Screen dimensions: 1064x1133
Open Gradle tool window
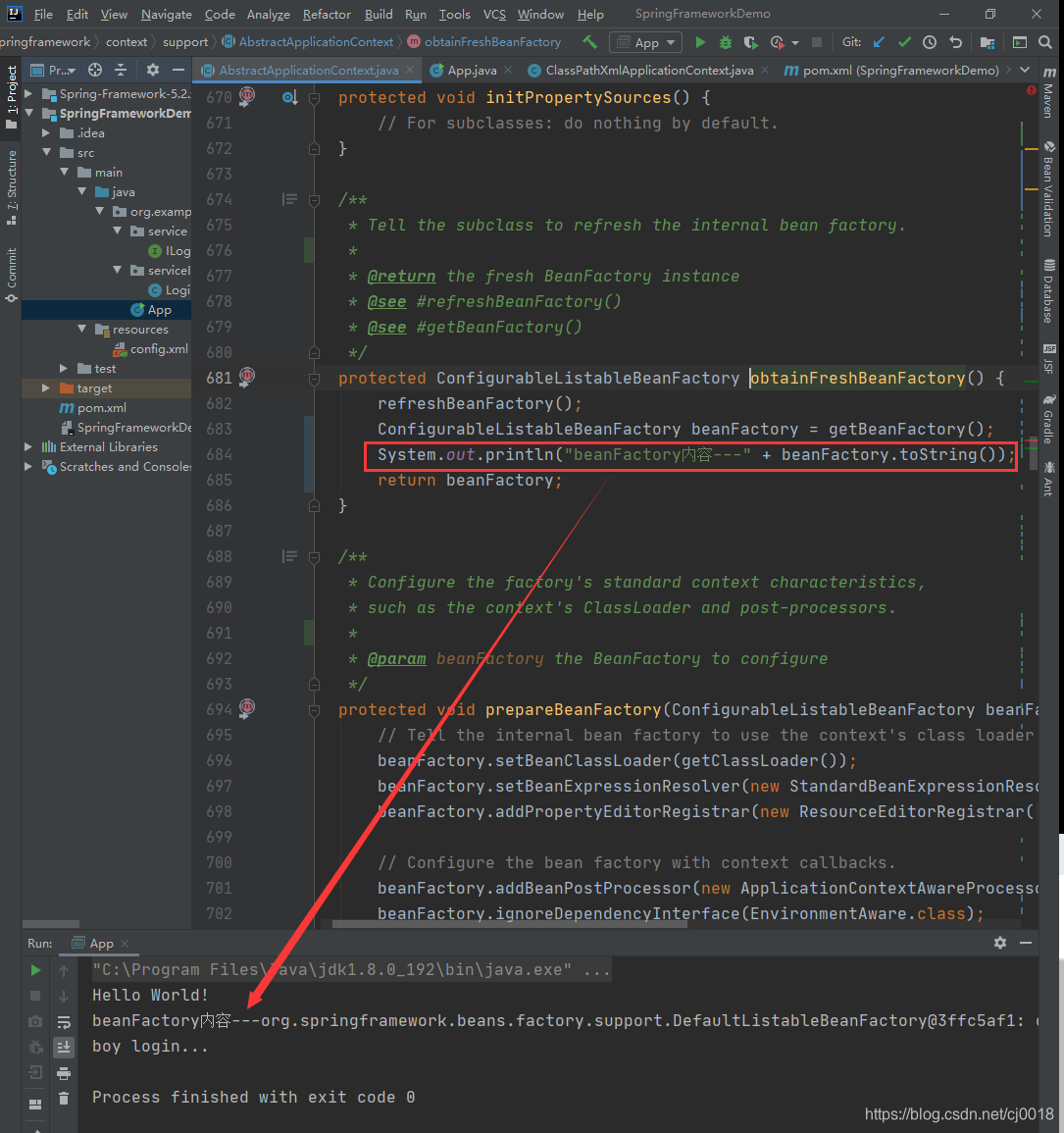[1049, 419]
